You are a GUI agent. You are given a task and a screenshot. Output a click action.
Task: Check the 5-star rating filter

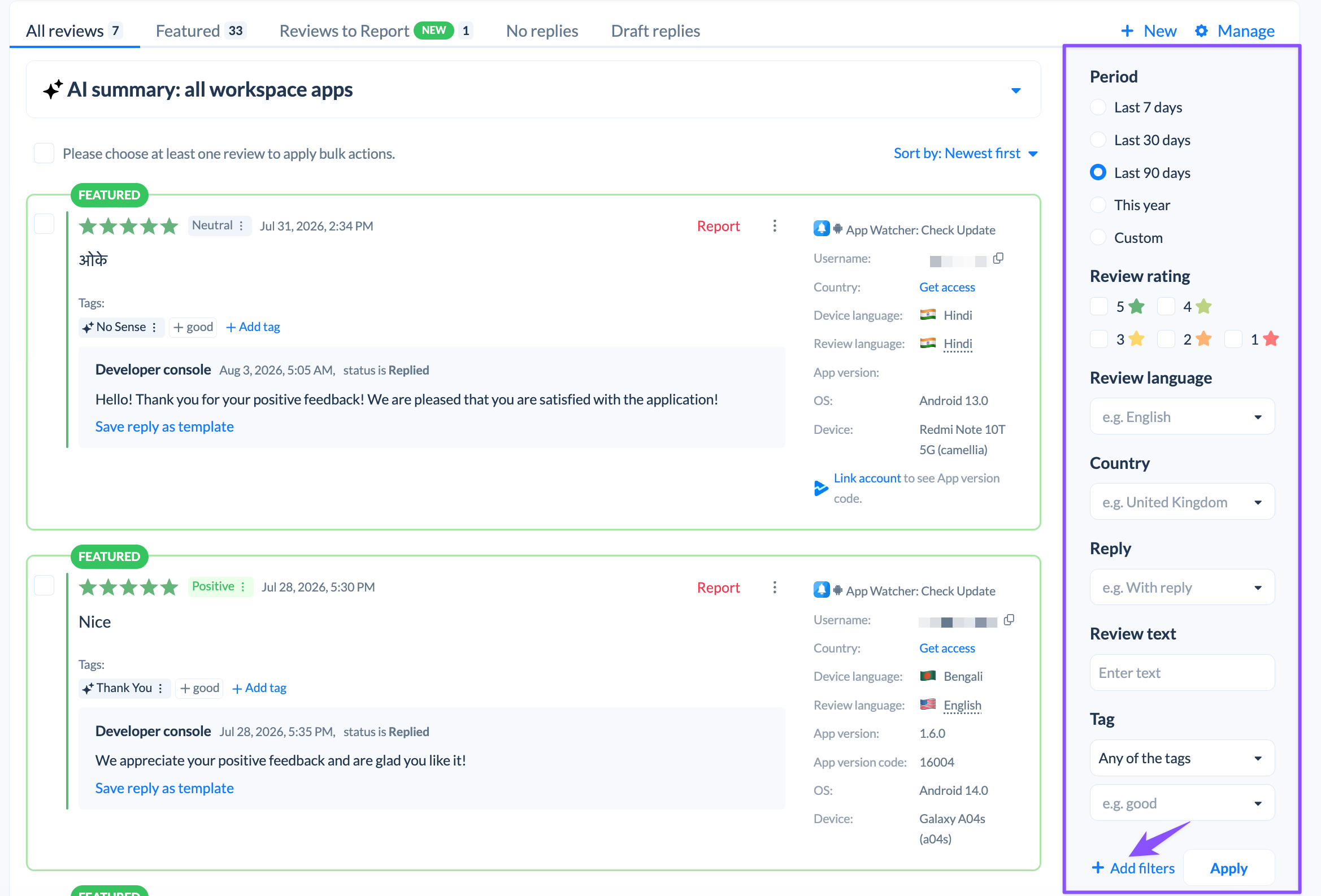coord(1098,307)
